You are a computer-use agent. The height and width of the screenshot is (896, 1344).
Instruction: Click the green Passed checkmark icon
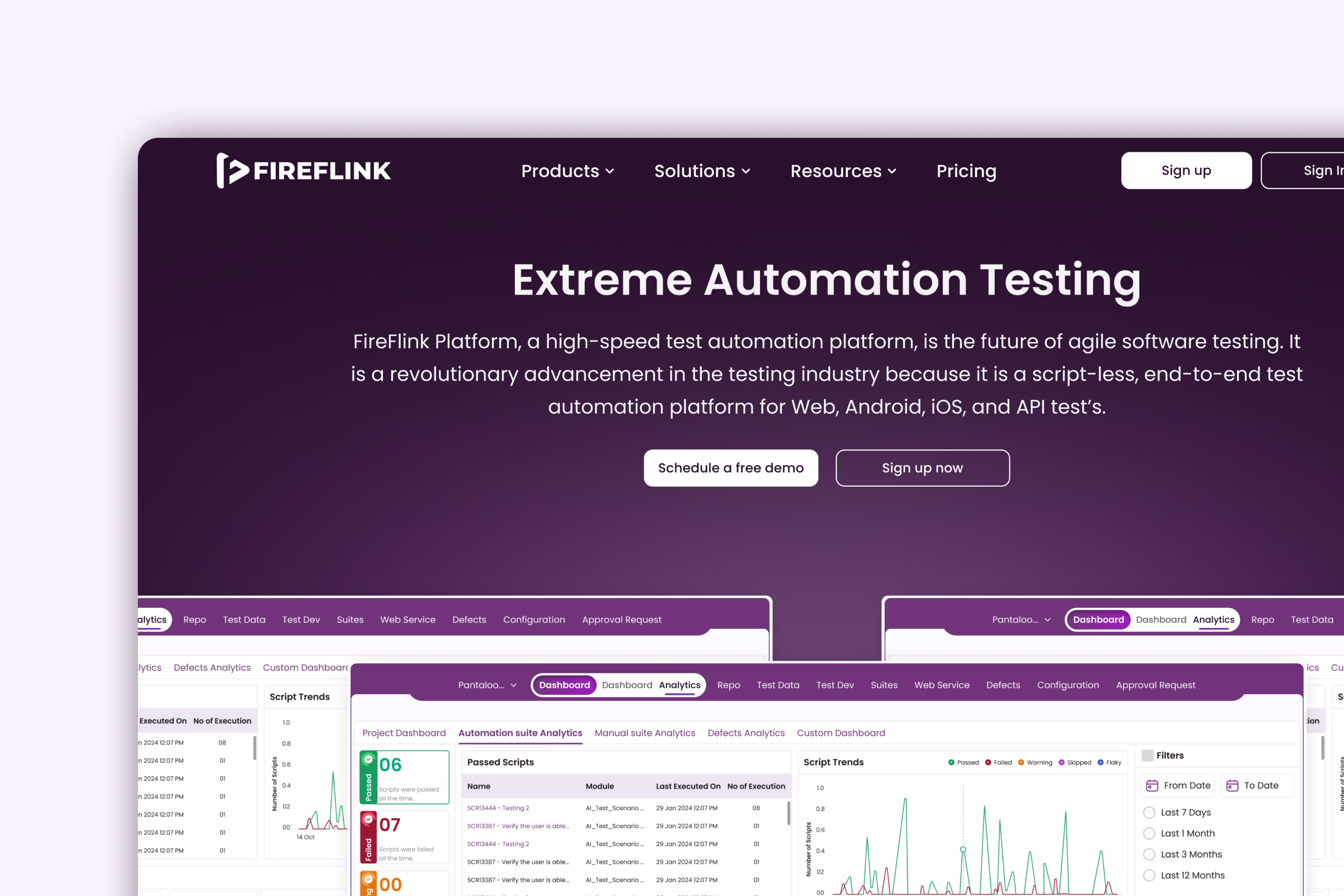click(x=369, y=759)
